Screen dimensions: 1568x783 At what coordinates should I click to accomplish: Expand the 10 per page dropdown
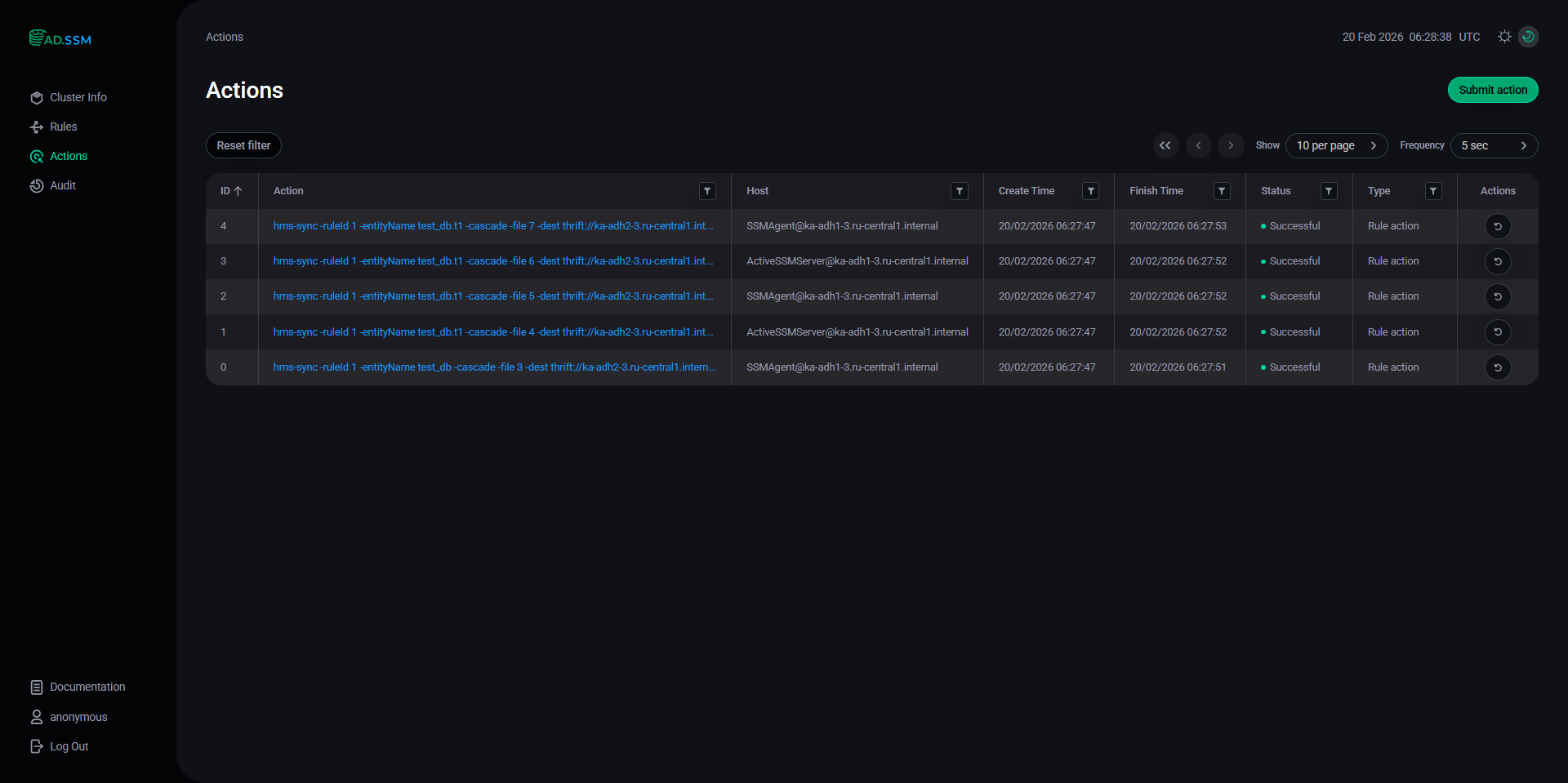[1336, 145]
